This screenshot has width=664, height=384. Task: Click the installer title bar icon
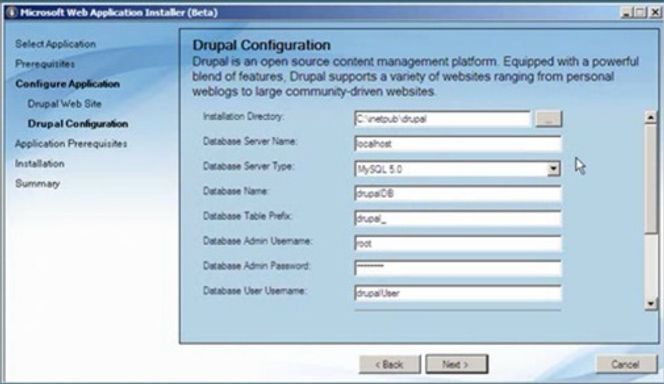click(x=12, y=12)
